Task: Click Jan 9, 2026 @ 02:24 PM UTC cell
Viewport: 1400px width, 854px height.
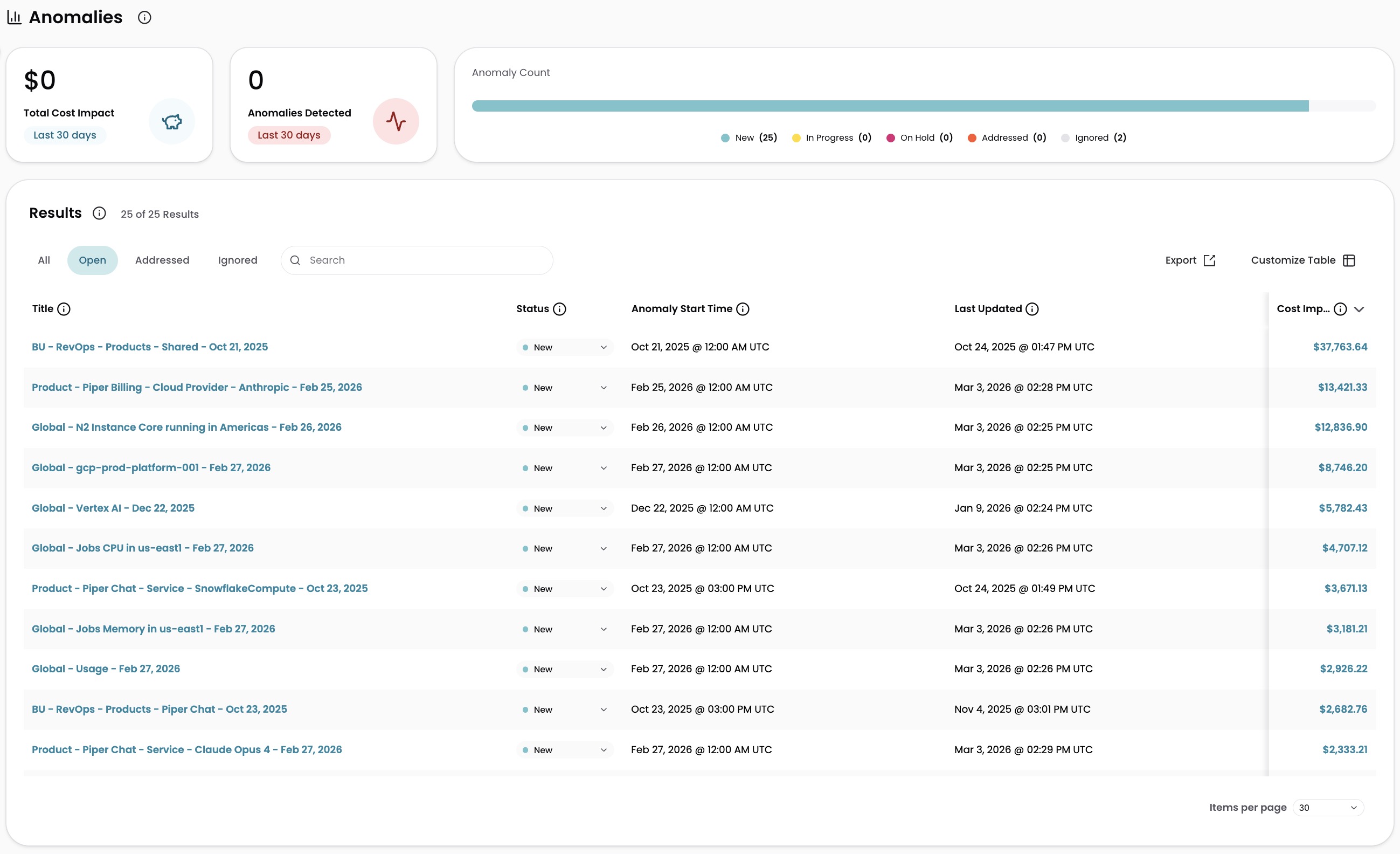Action: tap(1023, 508)
